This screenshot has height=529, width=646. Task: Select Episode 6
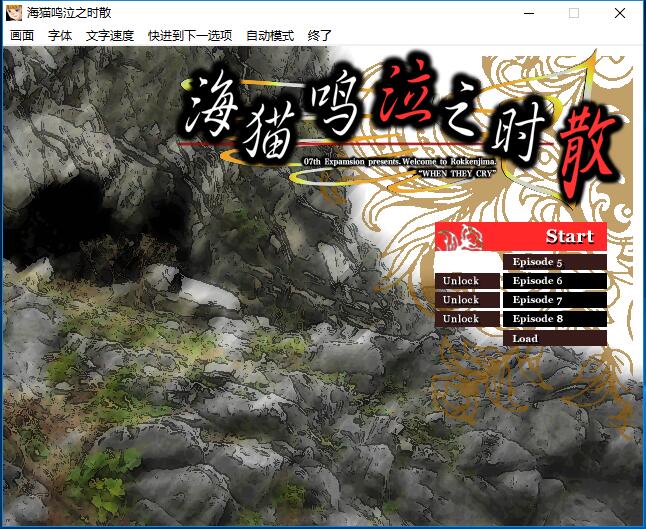(554, 281)
